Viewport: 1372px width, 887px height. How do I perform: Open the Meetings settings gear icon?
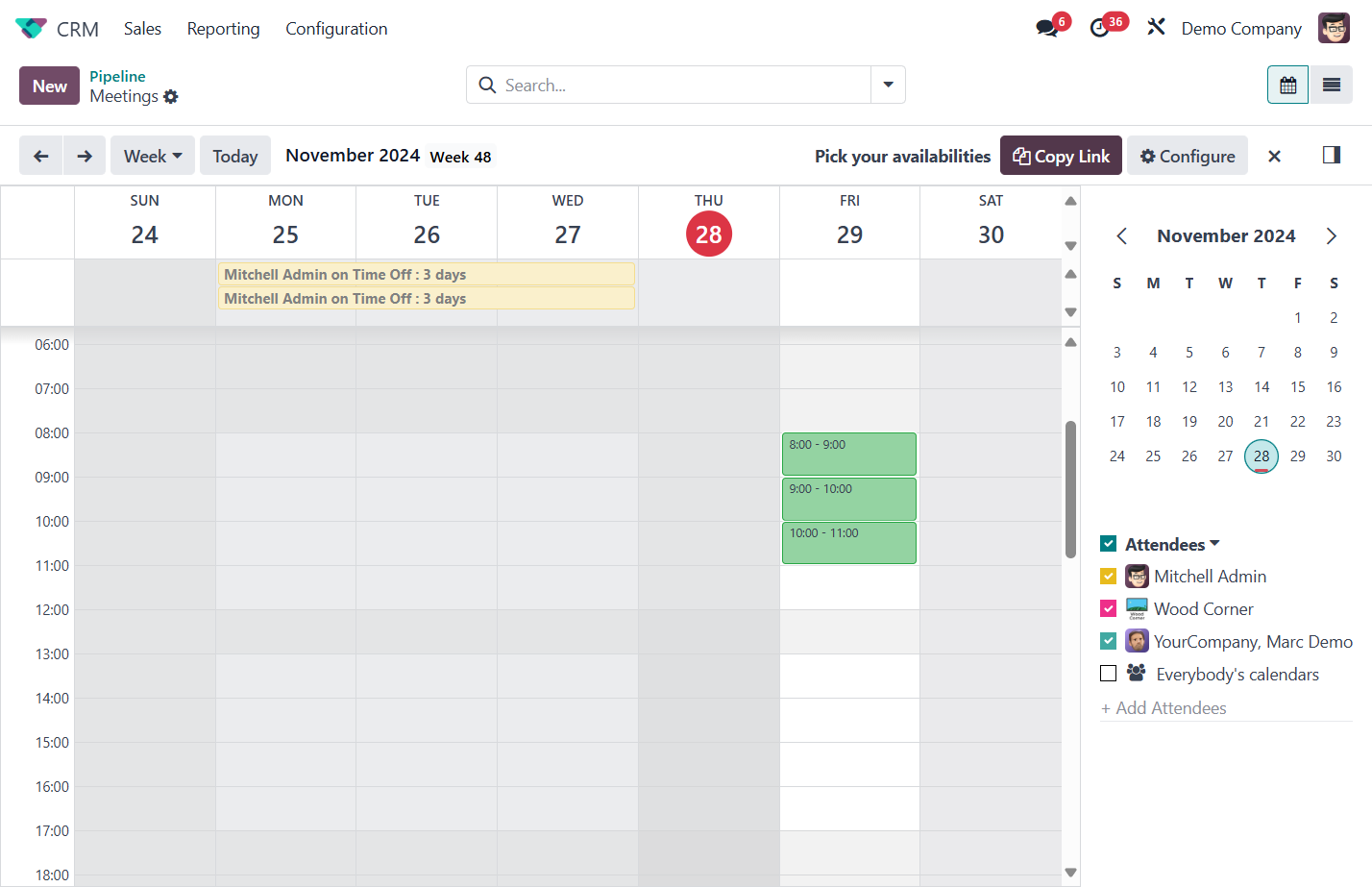click(171, 96)
